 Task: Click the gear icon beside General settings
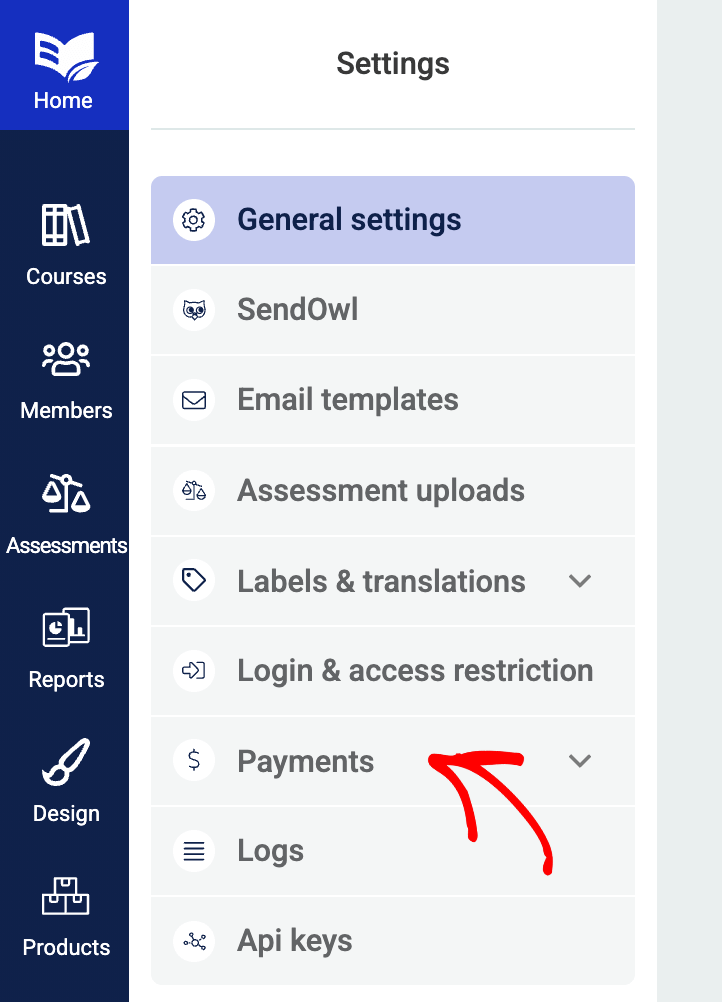194,220
